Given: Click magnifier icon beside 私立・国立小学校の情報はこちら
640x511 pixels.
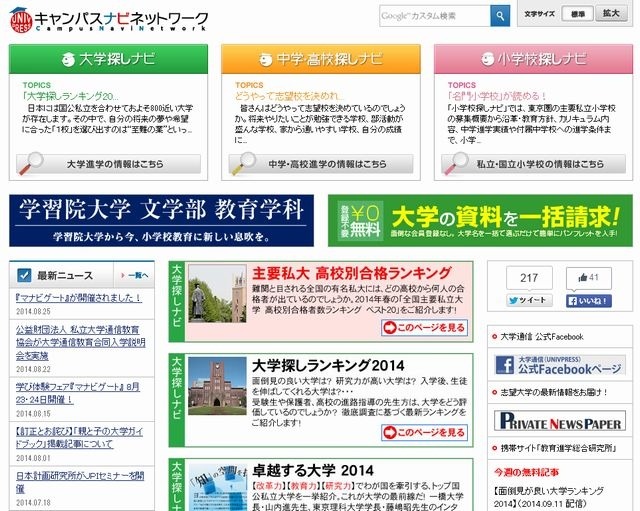Looking at the screenshot, I should [x=456, y=163].
